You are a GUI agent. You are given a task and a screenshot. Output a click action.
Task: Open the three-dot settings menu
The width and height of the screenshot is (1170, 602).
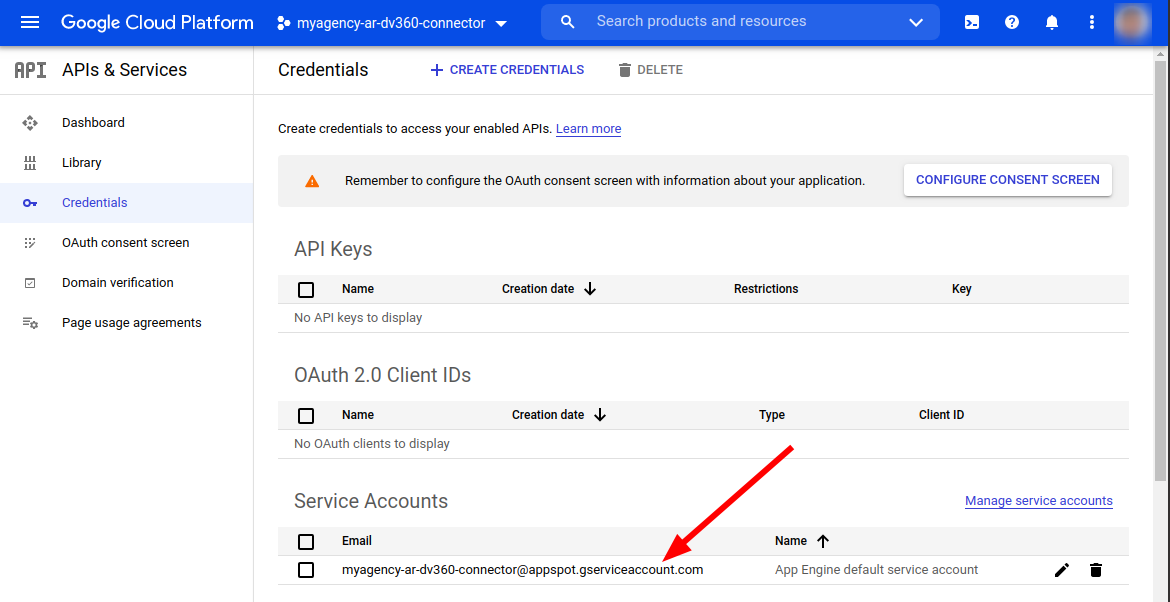pyautogui.click(x=1092, y=22)
